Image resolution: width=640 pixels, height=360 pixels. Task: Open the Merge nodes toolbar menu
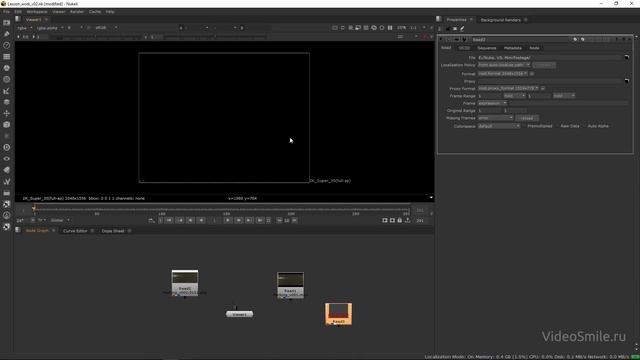7,102
